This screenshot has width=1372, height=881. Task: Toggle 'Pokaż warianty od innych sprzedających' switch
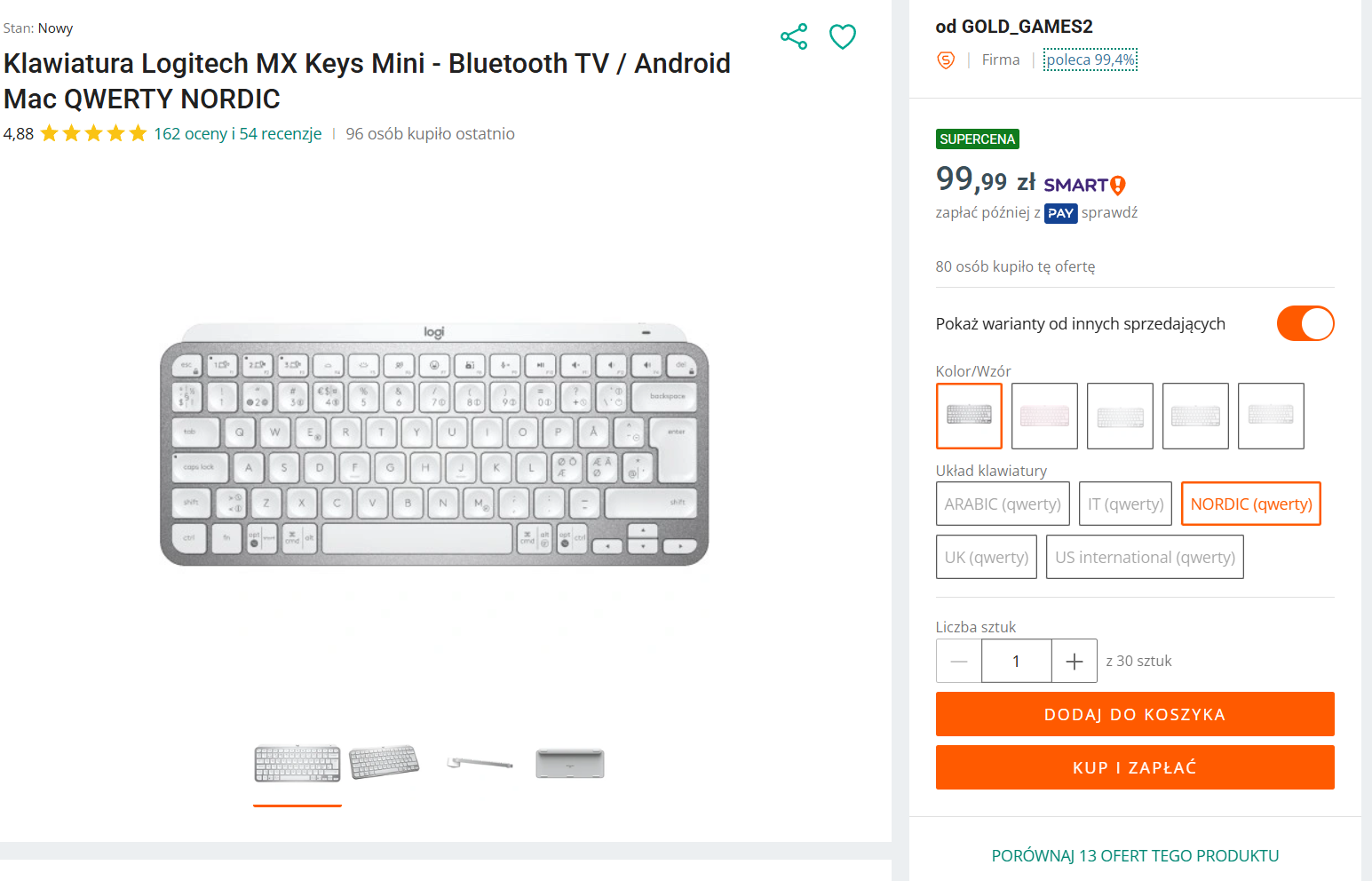[1305, 323]
